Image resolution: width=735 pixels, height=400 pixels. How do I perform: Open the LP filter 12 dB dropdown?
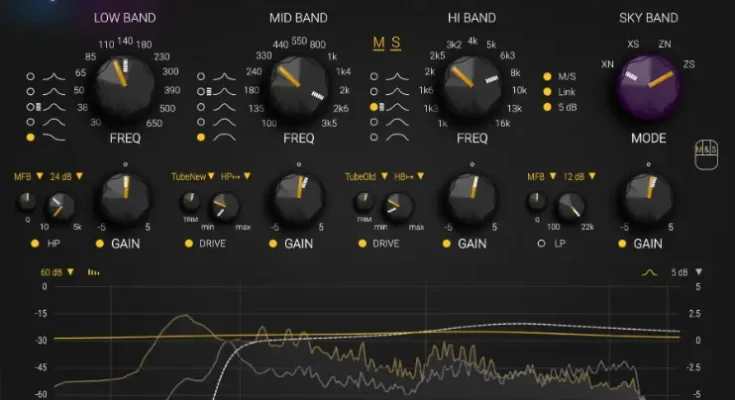point(577,177)
